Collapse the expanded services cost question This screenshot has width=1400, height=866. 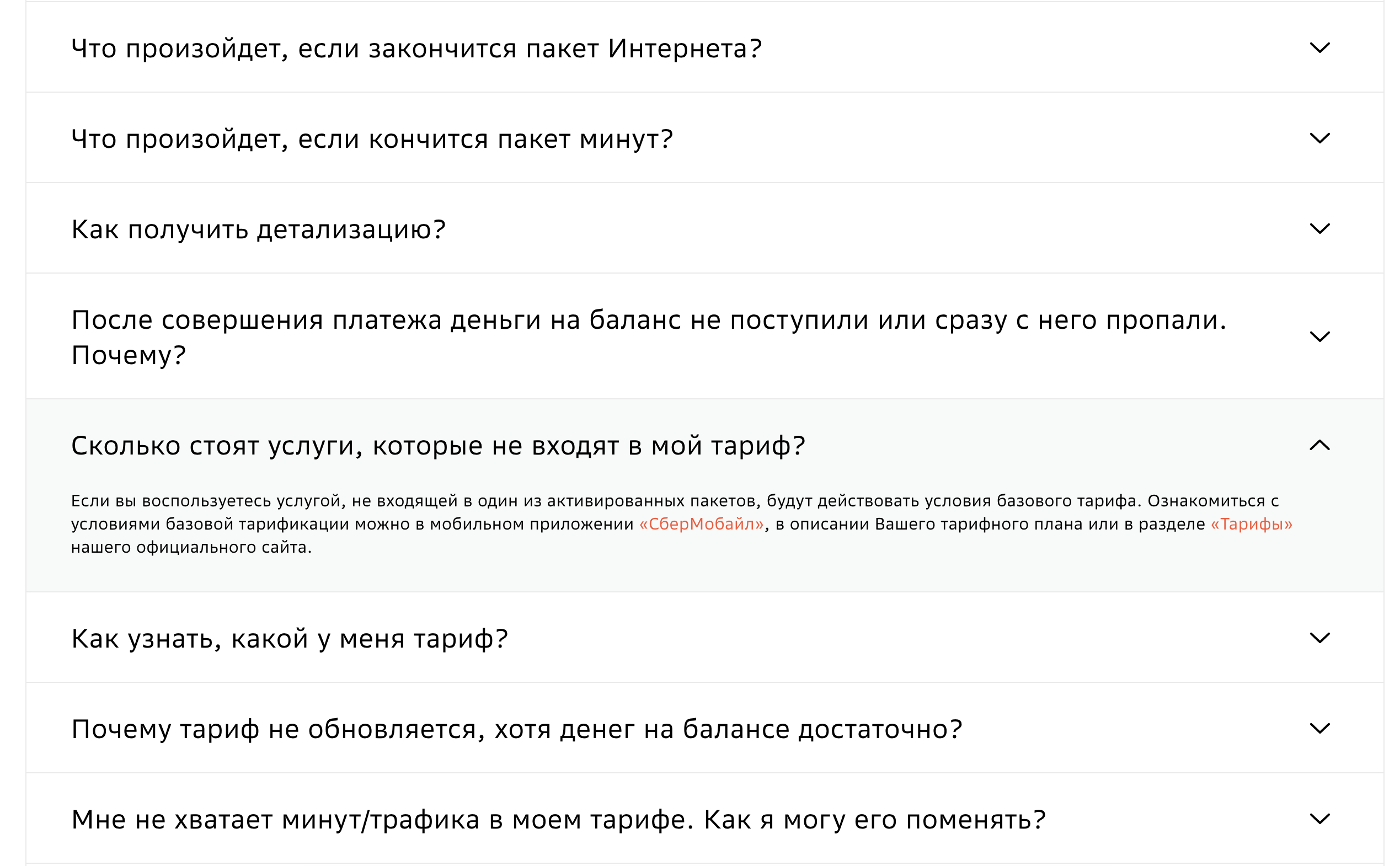point(439,445)
